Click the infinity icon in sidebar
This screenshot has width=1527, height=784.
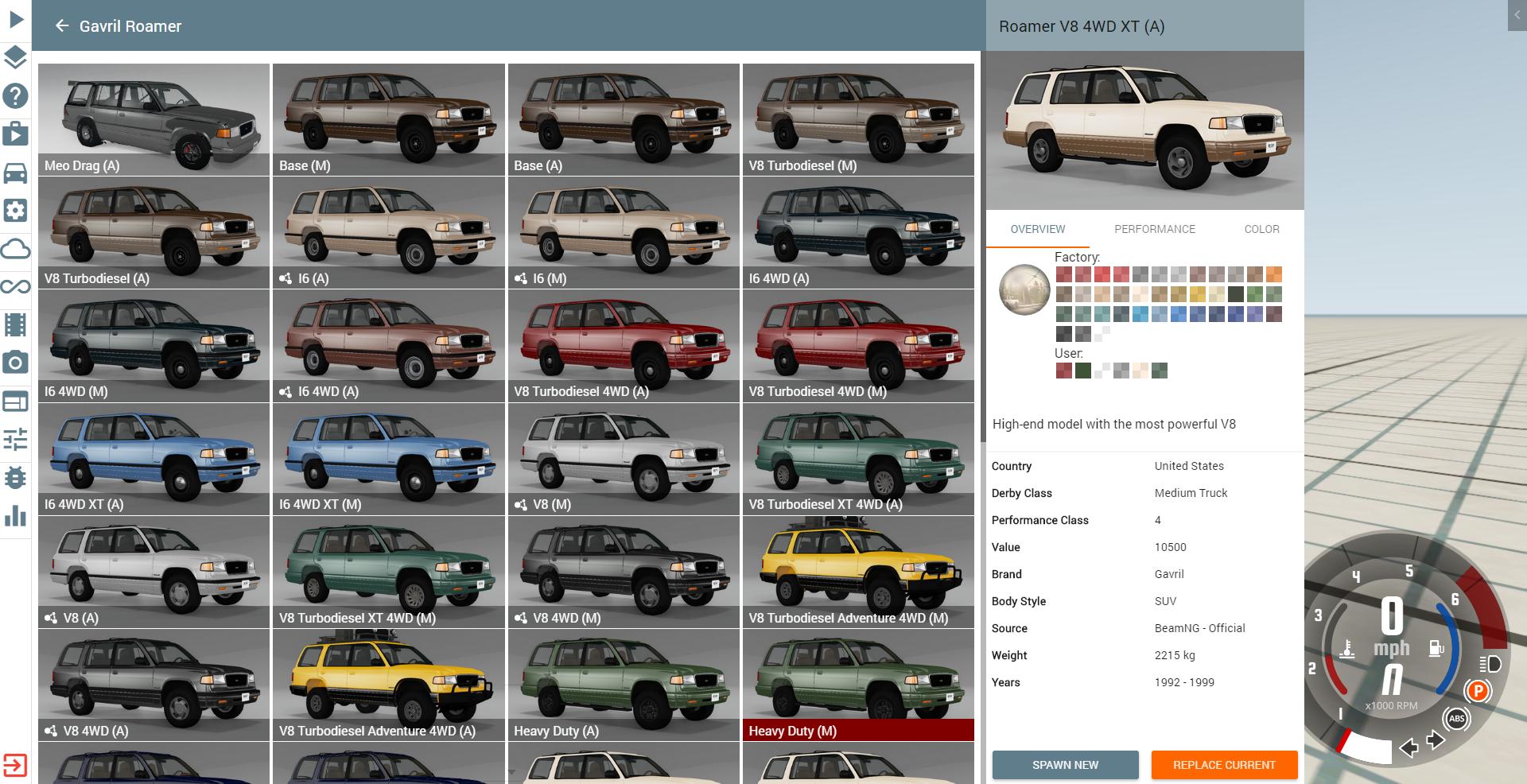click(15, 286)
